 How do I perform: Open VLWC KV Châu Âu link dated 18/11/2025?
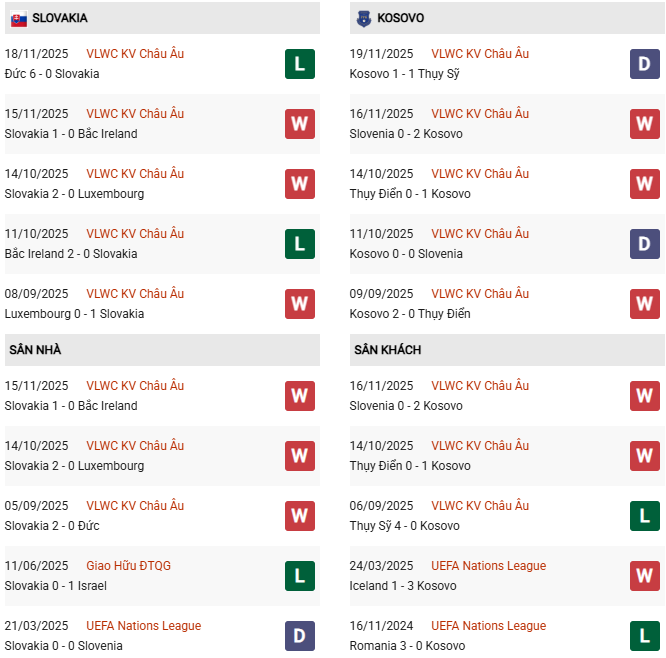tap(135, 54)
